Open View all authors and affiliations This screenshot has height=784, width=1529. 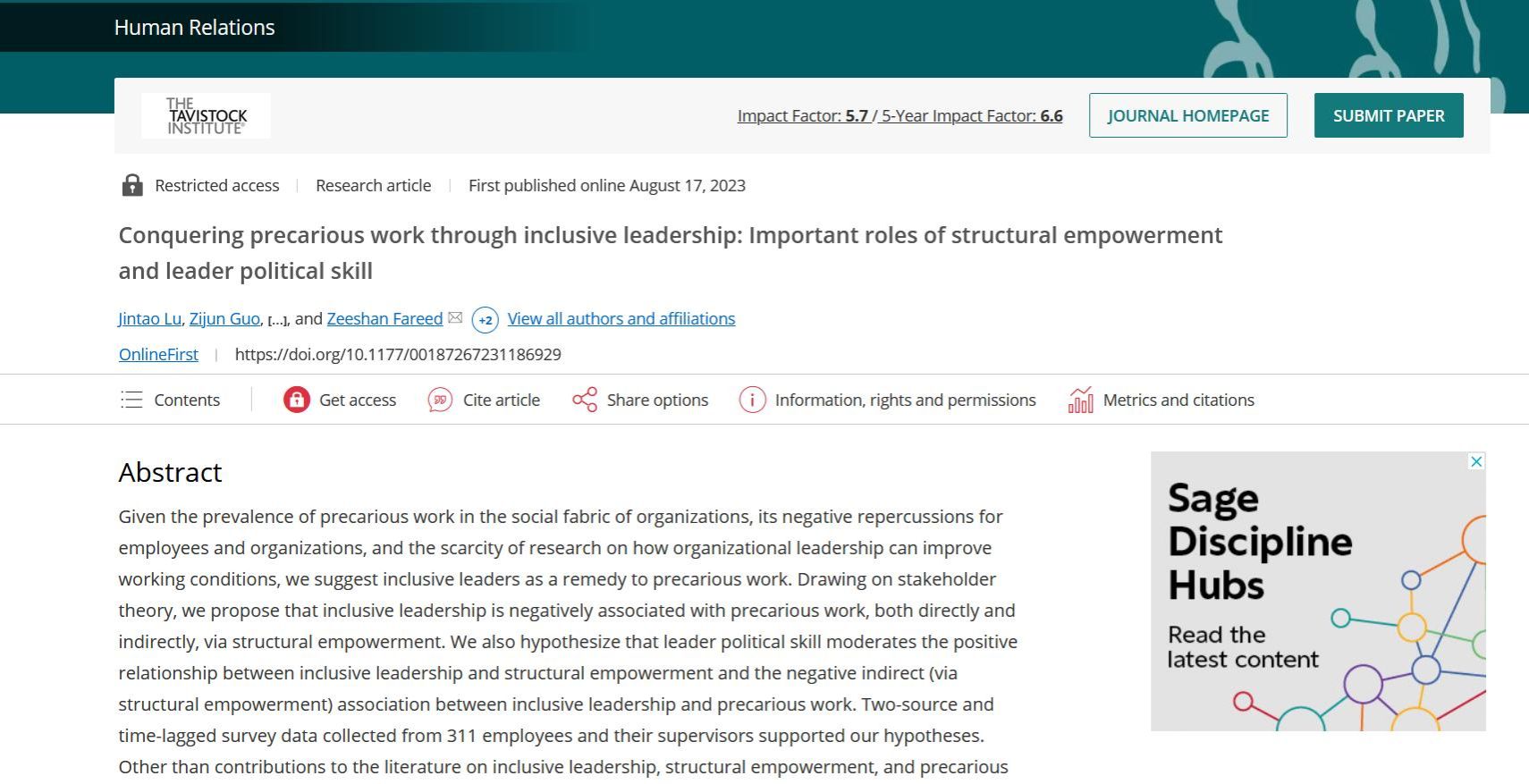click(621, 318)
